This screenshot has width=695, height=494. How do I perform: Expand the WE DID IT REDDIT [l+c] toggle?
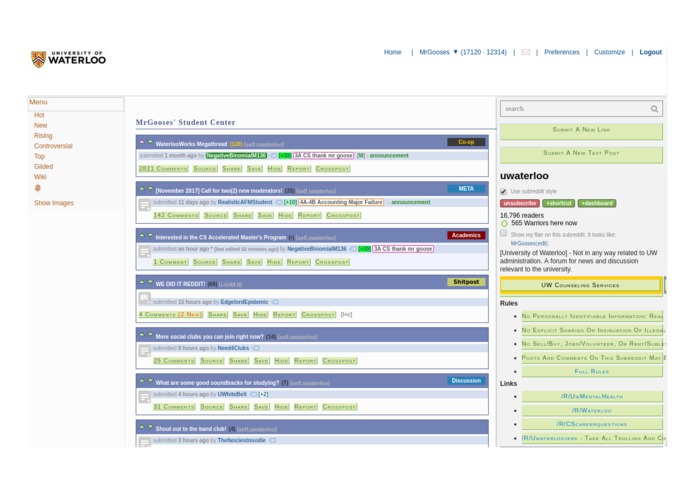coord(346,315)
